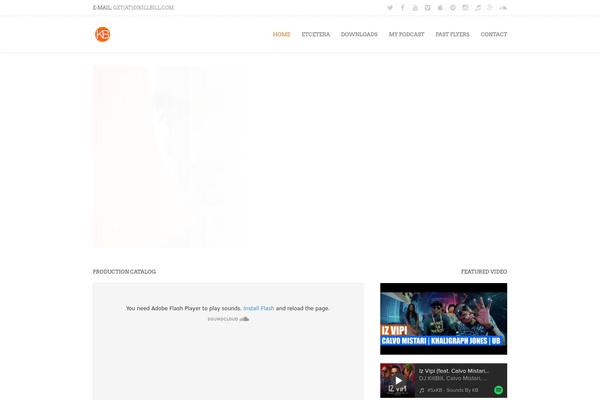This screenshot has height=400, width=600.
Task: Open the My Podcast menu item
Action: (x=406, y=34)
